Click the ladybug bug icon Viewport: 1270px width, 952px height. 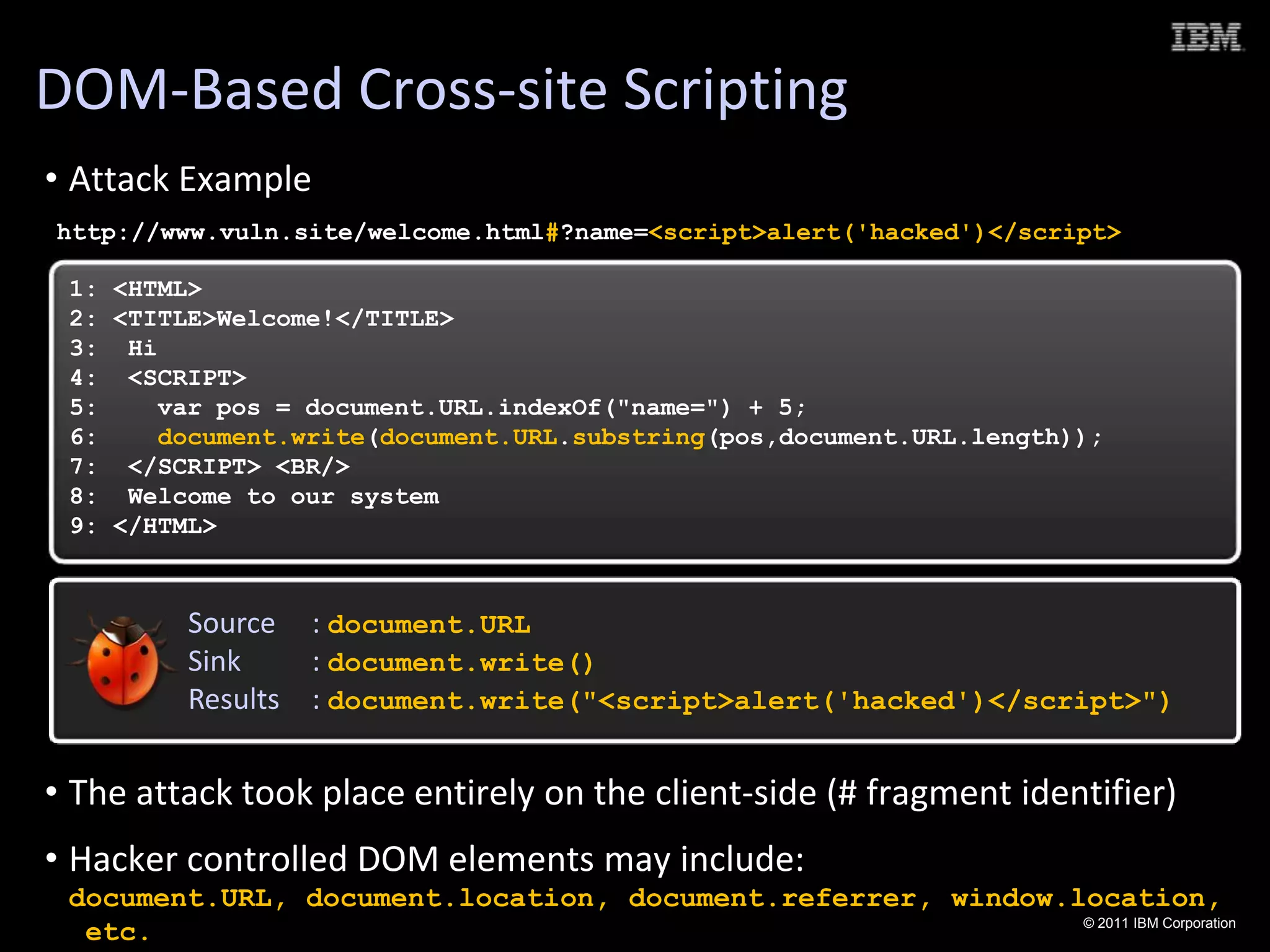coord(123,661)
